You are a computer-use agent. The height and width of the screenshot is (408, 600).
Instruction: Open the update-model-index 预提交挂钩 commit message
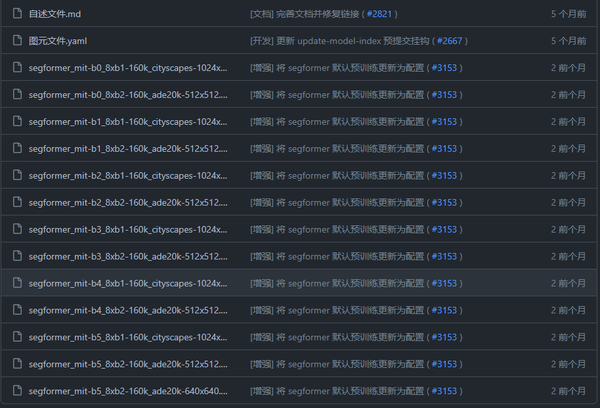(338, 41)
